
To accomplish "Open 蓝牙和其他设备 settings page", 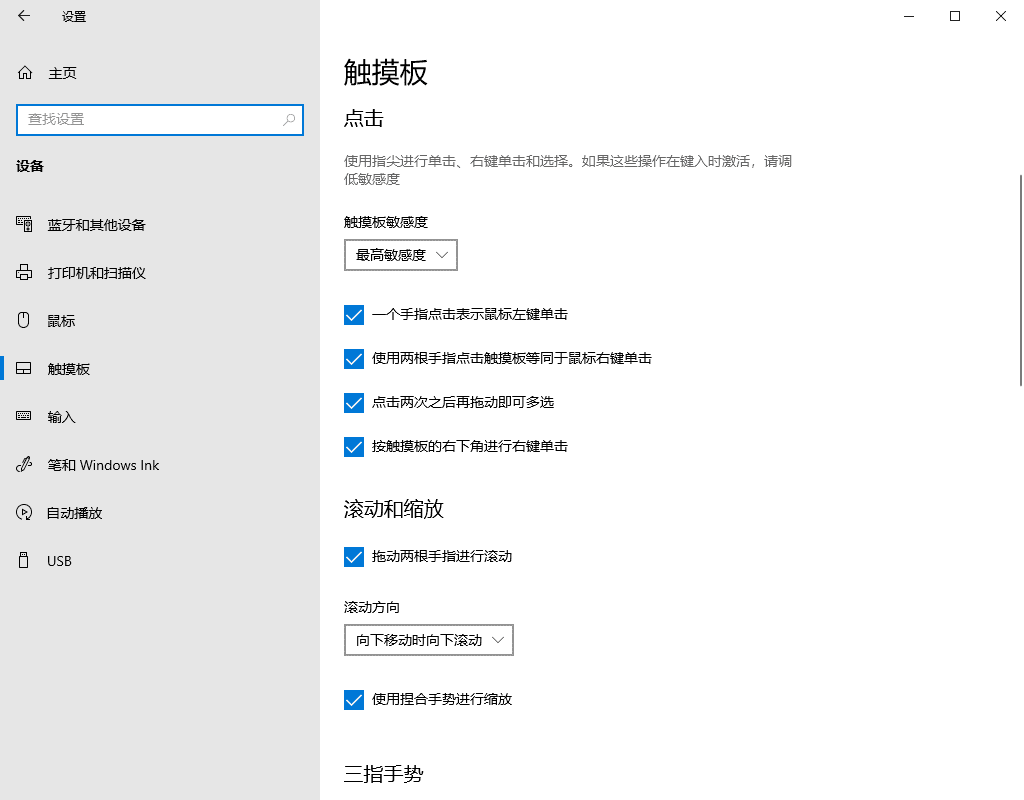I will coord(160,225).
